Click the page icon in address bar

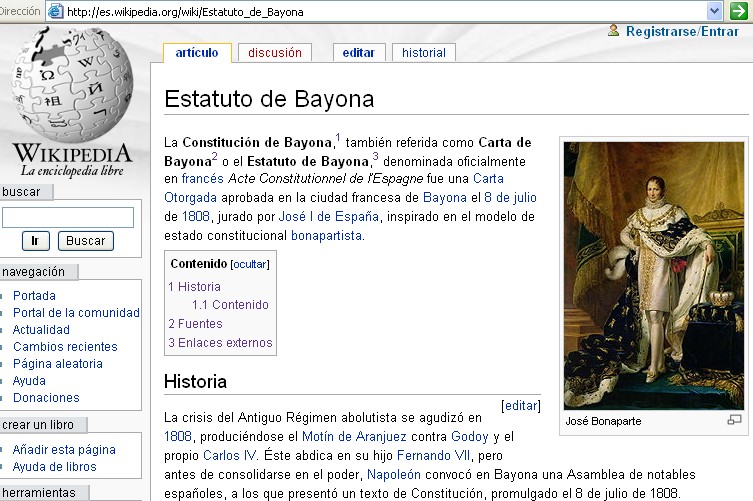pyautogui.click(x=56, y=11)
